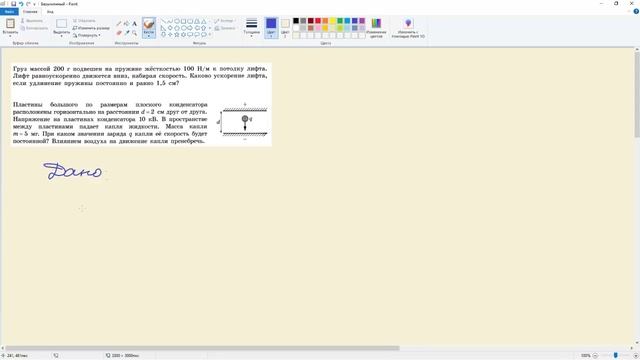640x360 pixels.
Task: Click the Save icon in quick access toolbar
Action: pyautogui.click(x=13, y=4)
